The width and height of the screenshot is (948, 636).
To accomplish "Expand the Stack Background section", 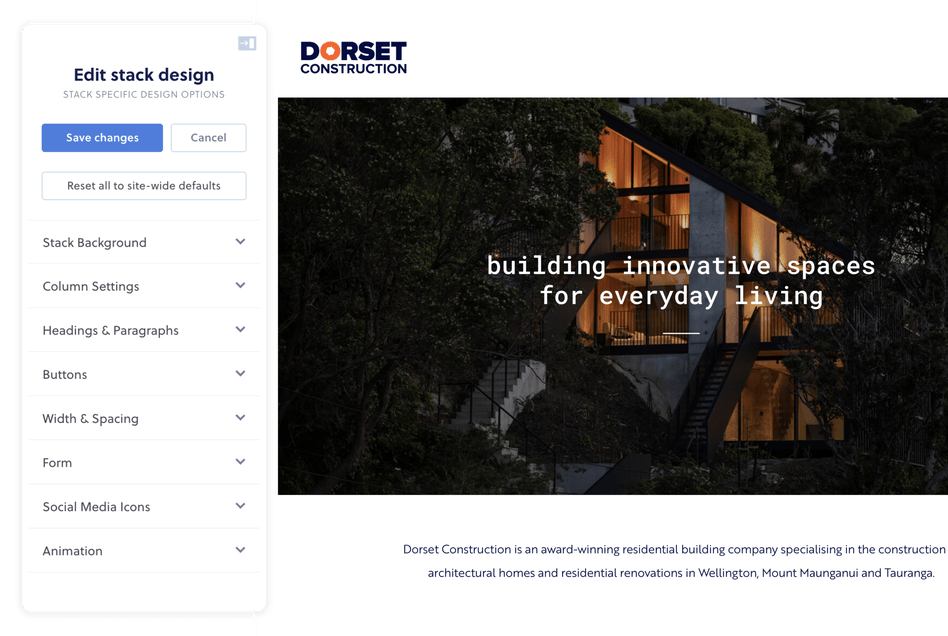I will 144,242.
